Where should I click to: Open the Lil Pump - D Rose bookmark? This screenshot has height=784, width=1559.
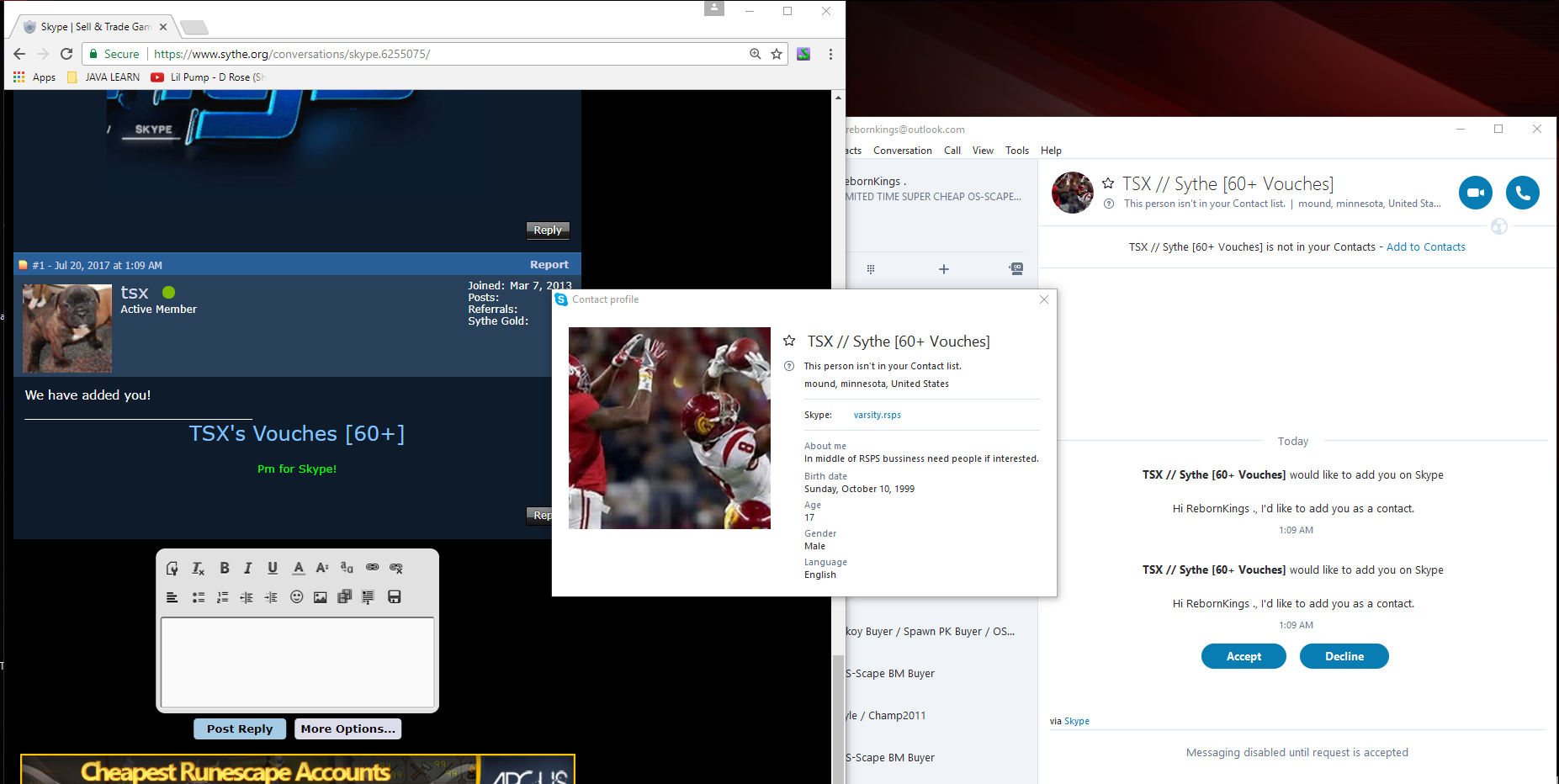click(207, 77)
